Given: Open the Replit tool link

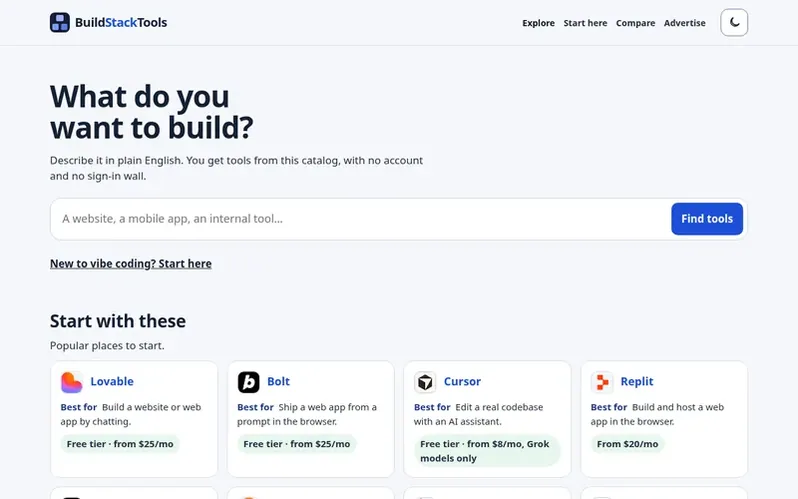Looking at the screenshot, I should (637, 381).
